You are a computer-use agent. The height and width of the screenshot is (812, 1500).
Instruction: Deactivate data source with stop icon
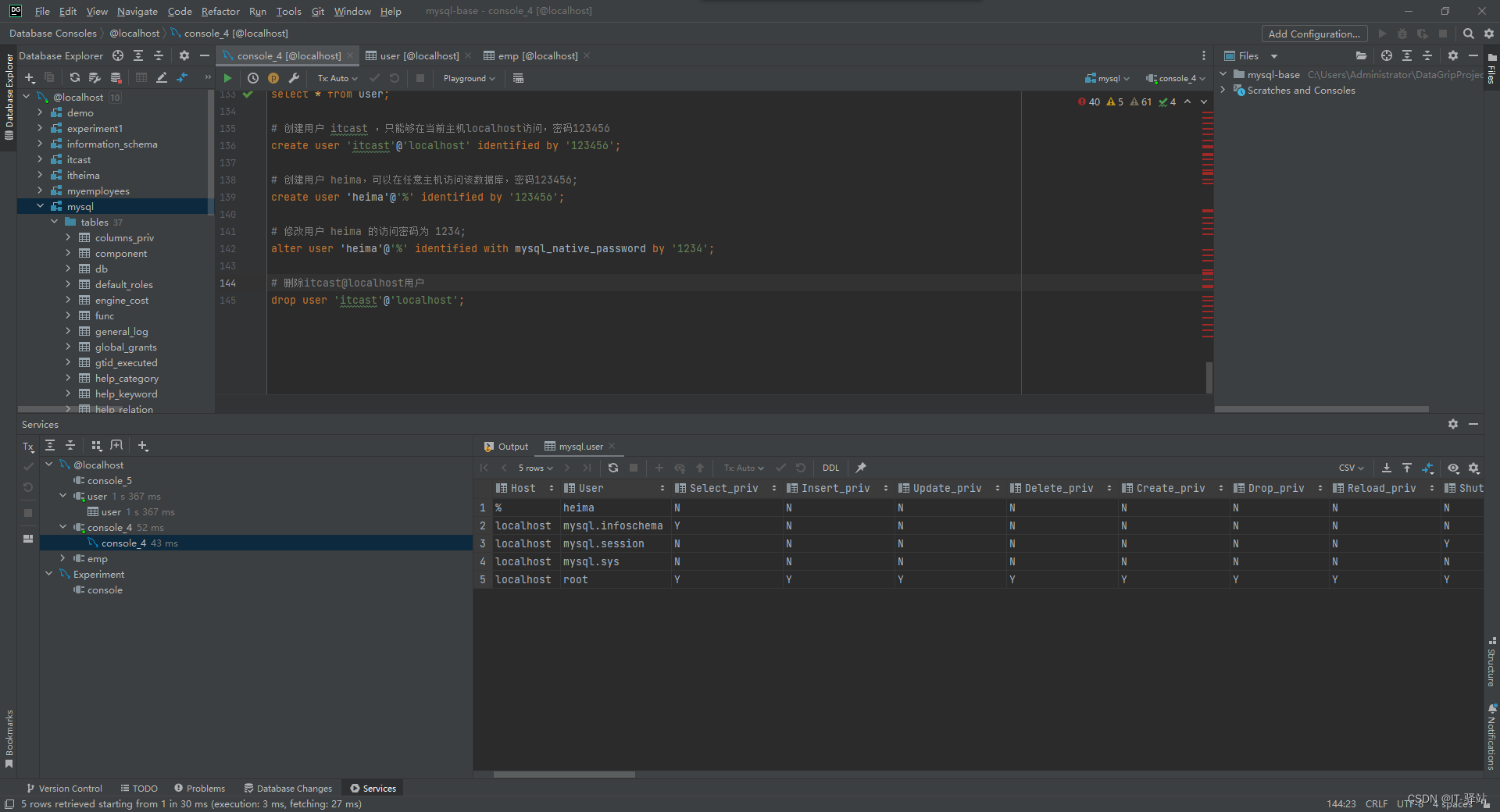[116, 78]
